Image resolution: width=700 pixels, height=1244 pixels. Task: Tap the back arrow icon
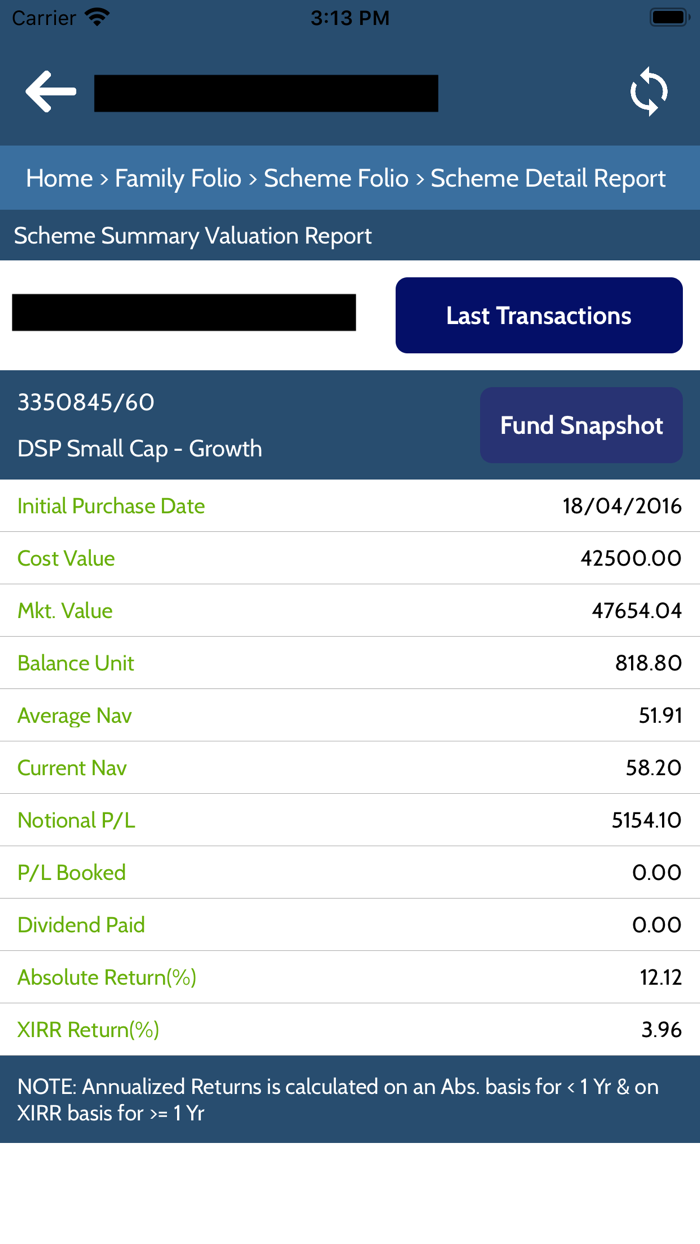coord(51,92)
